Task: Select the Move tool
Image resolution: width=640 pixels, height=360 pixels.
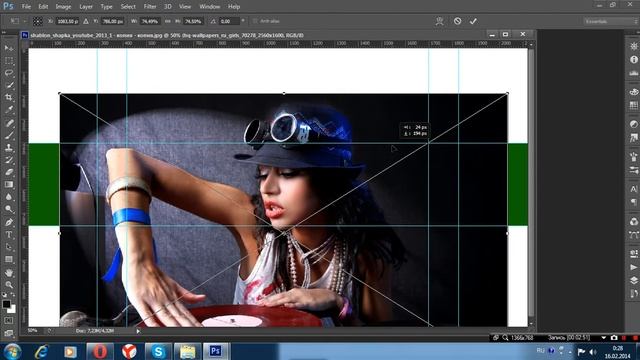Action: [9, 48]
